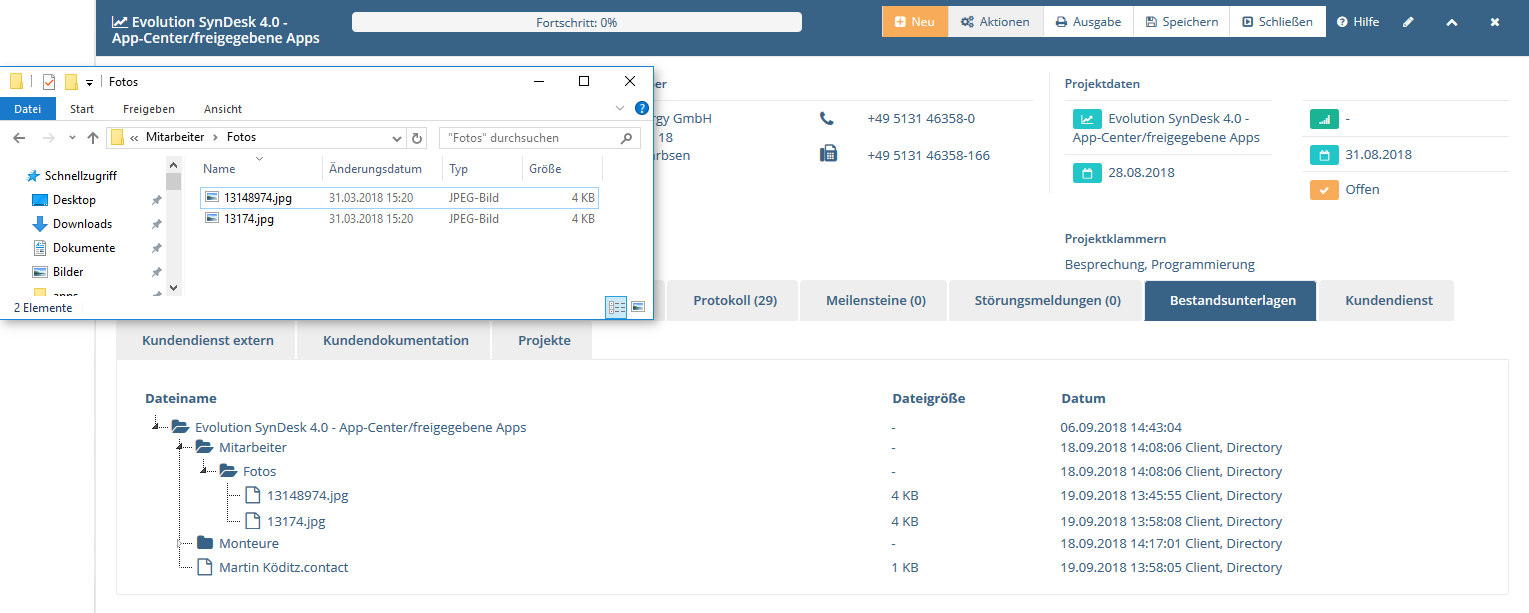Click the Schließen button

point(1278,22)
